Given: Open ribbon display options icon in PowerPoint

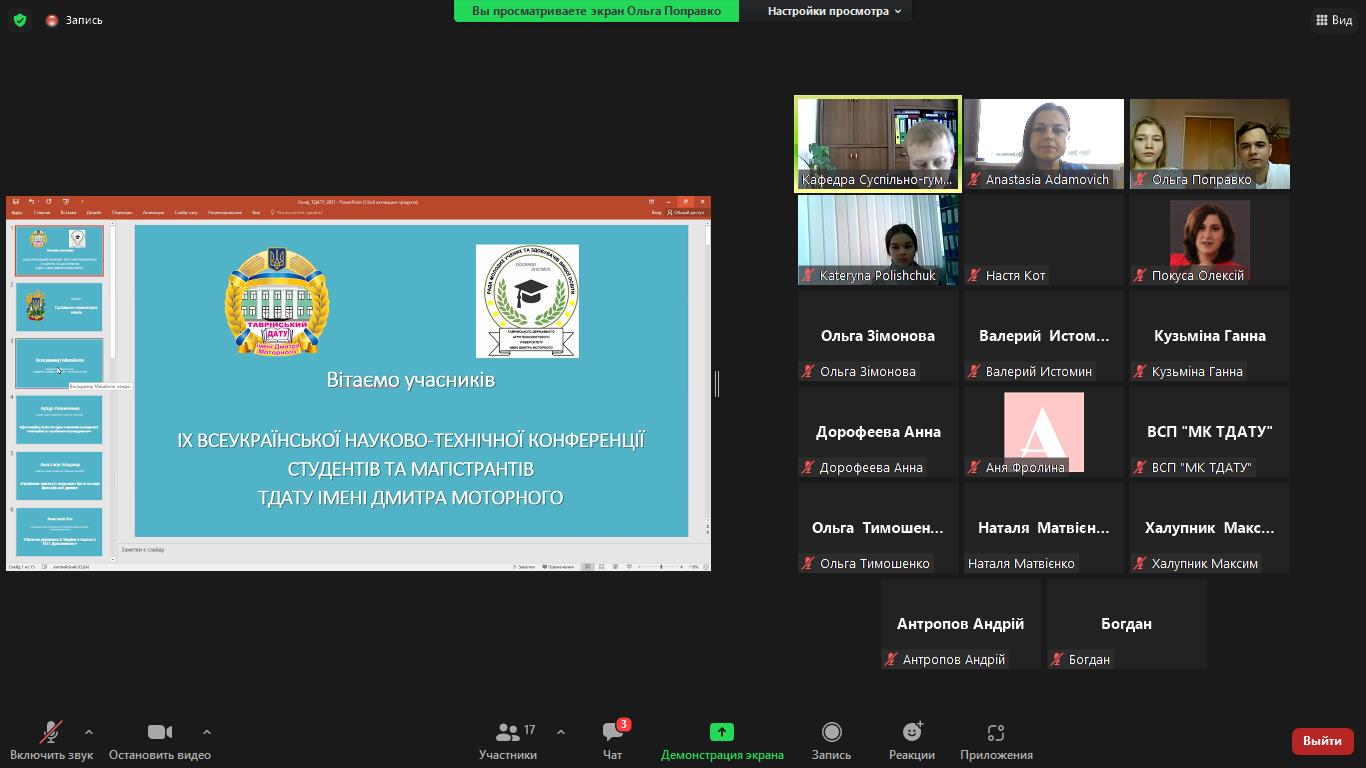Looking at the screenshot, I should 652,202.
